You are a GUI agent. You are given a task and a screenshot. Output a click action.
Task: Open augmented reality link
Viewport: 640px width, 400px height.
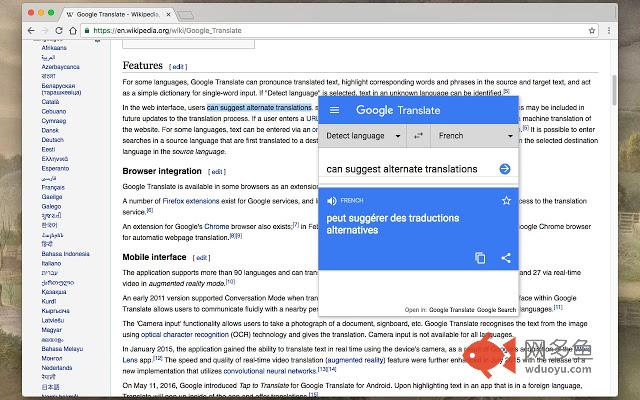click(x=355, y=360)
